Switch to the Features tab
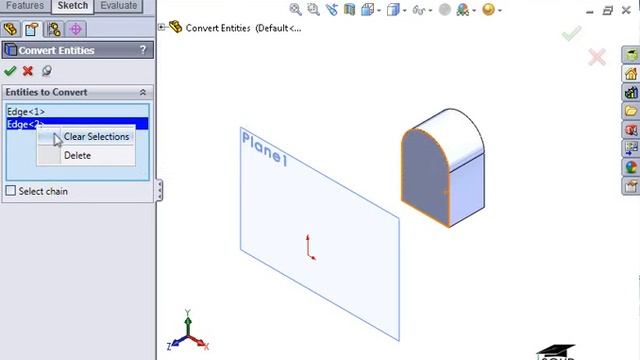The height and width of the screenshot is (360, 640). point(25,6)
